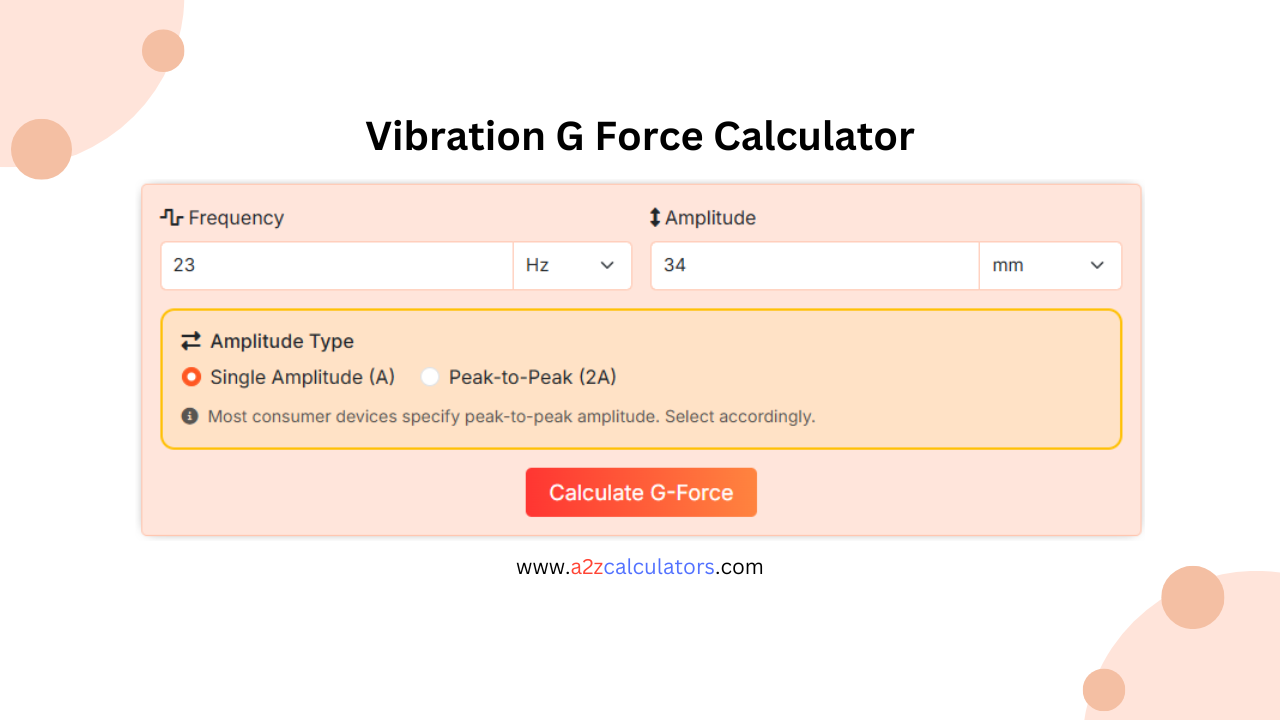This screenshot has width=1280, height=720.
Task: Click the swap arrows icon near Amplitude Type
Action: pos(190,341)
